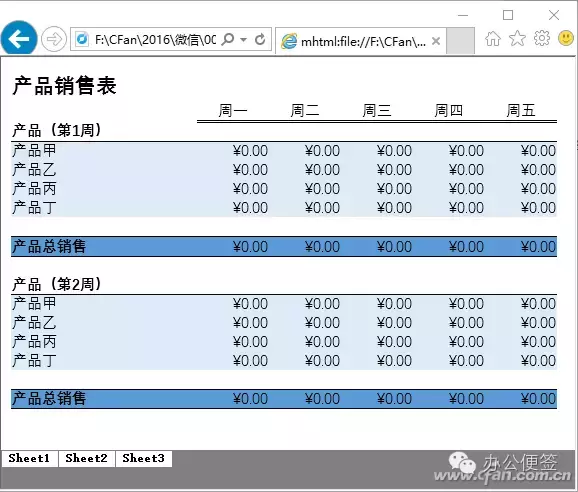Click the address bar path text
Viewport: 578px width, 492px height.
click(x=155, y=39)
